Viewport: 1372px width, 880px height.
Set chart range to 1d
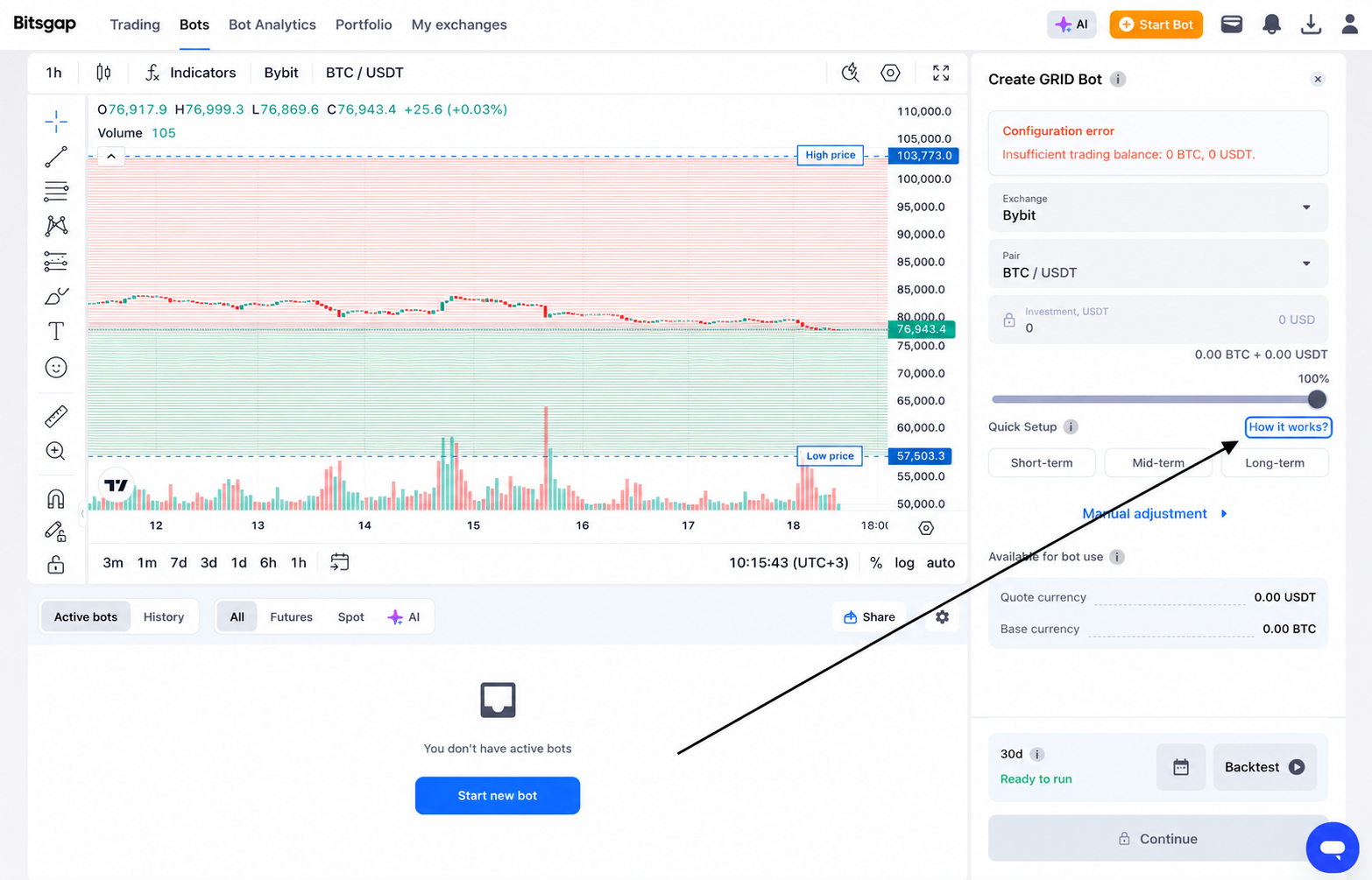pos(238,563)
